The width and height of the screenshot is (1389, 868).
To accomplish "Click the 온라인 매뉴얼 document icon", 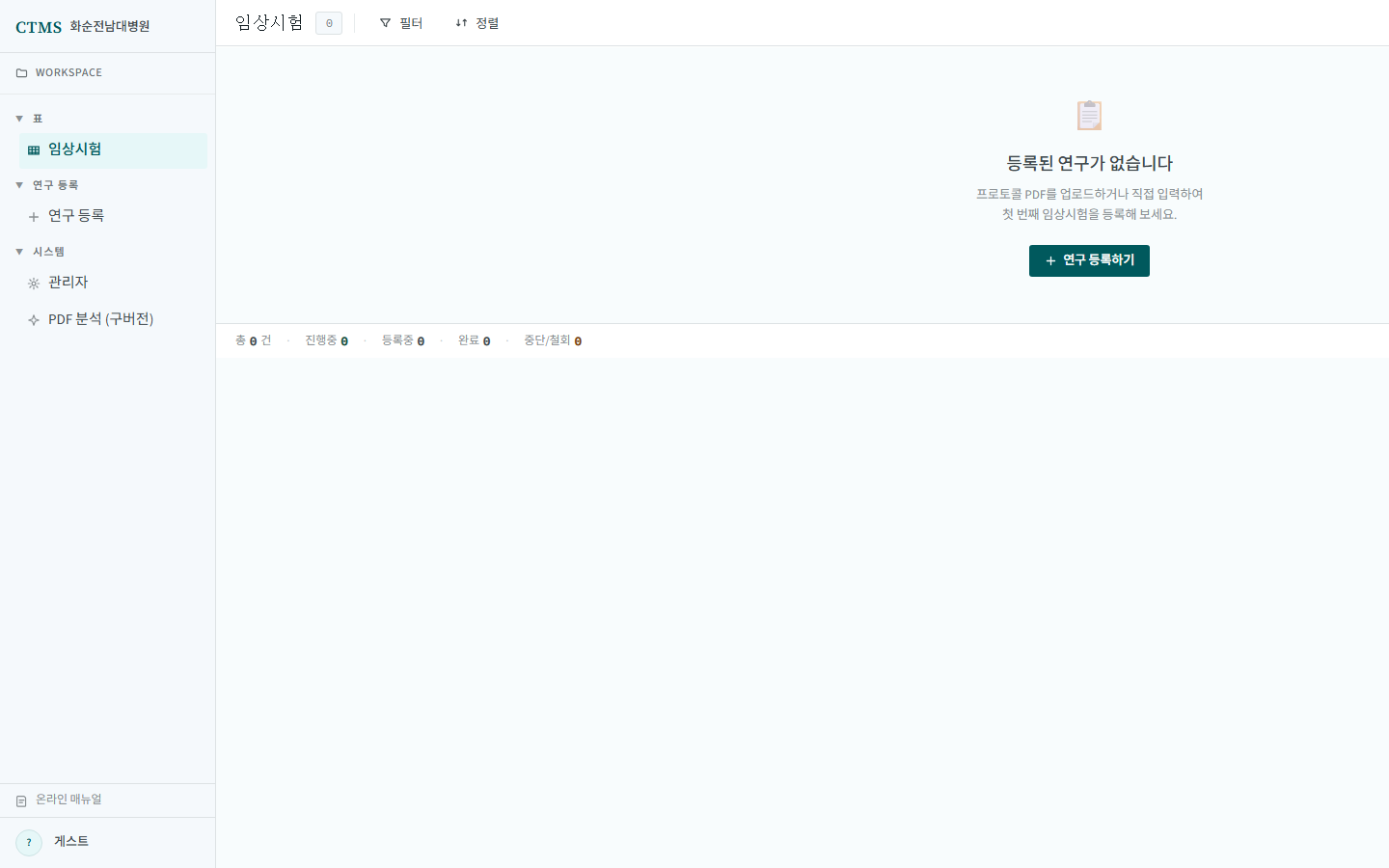I will pyautogui.click(x=21, y=801).
